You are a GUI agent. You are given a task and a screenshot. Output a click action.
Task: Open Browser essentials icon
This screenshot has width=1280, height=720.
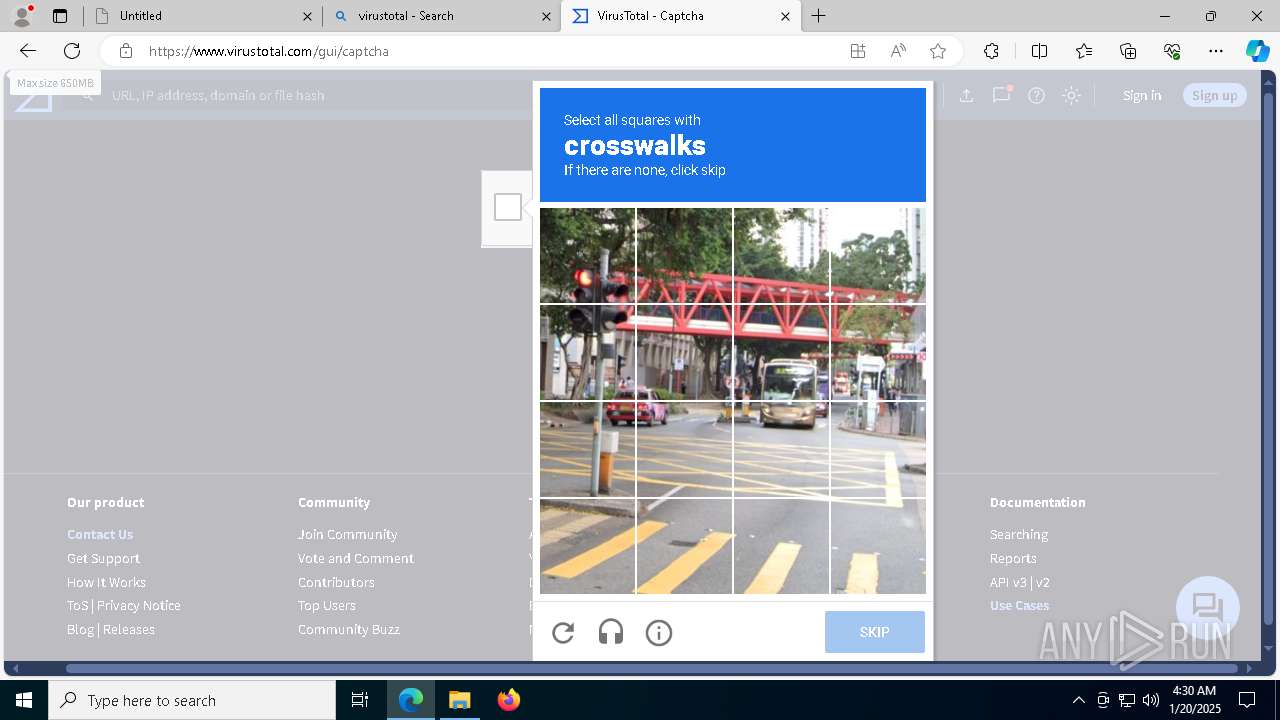point(1172,51)
